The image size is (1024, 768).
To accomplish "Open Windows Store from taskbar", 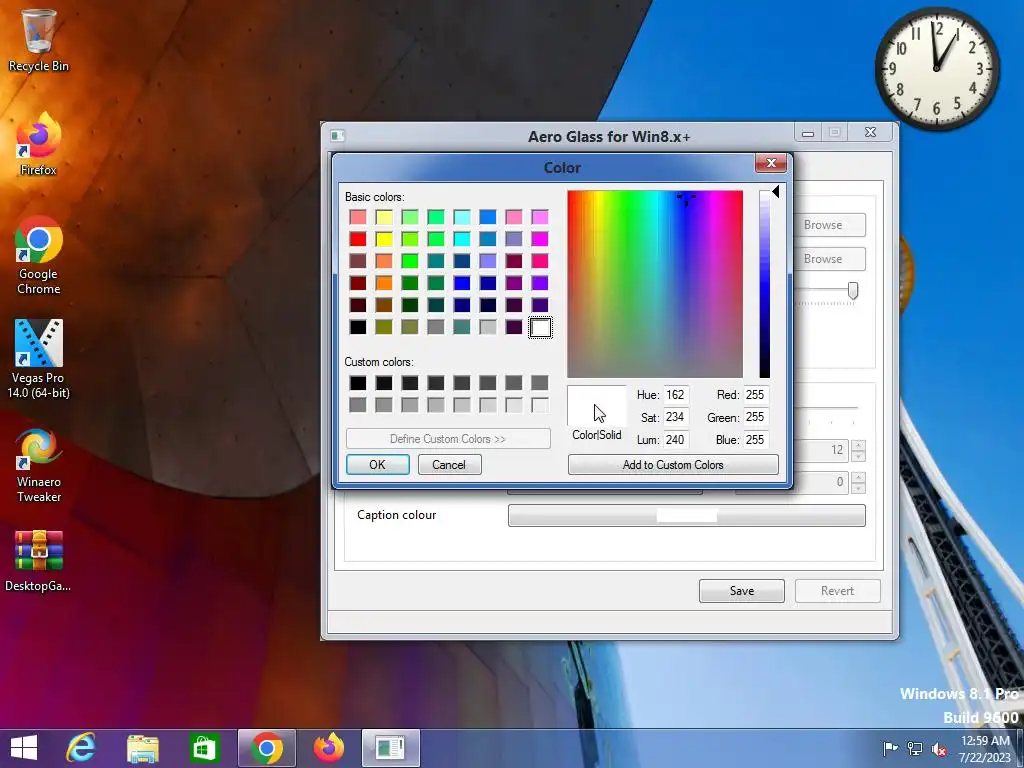I will pyautogui.click(x=204, y=748).
